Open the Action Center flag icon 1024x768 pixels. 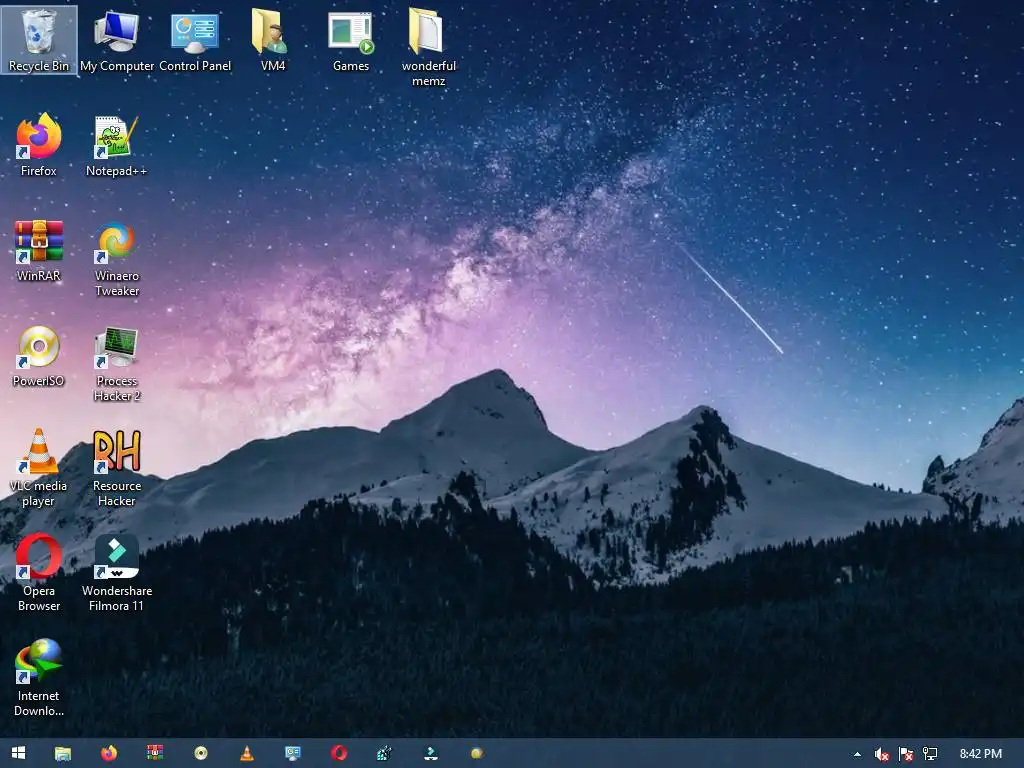point(906,754)
